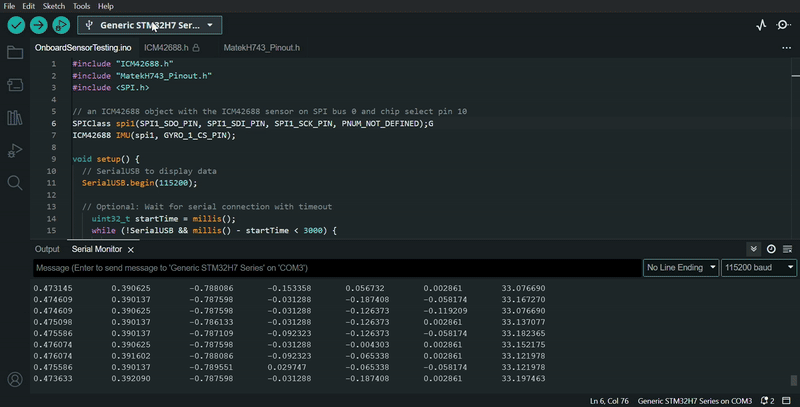800x407 pixels.
Task: Click serial value 0.473145
Action: (53, 288)
